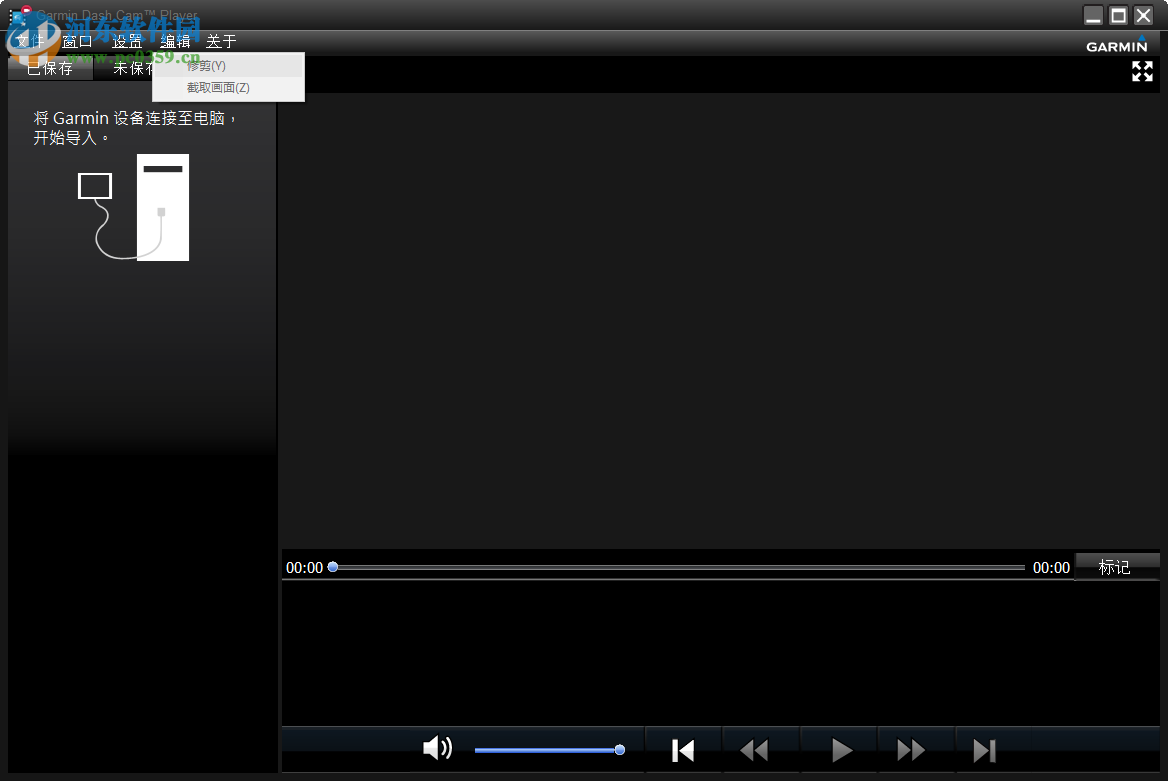The height and width of the screenshot is (781, 1168).
Task: Click the timeline playhead handle
Action: pos(333,567)
